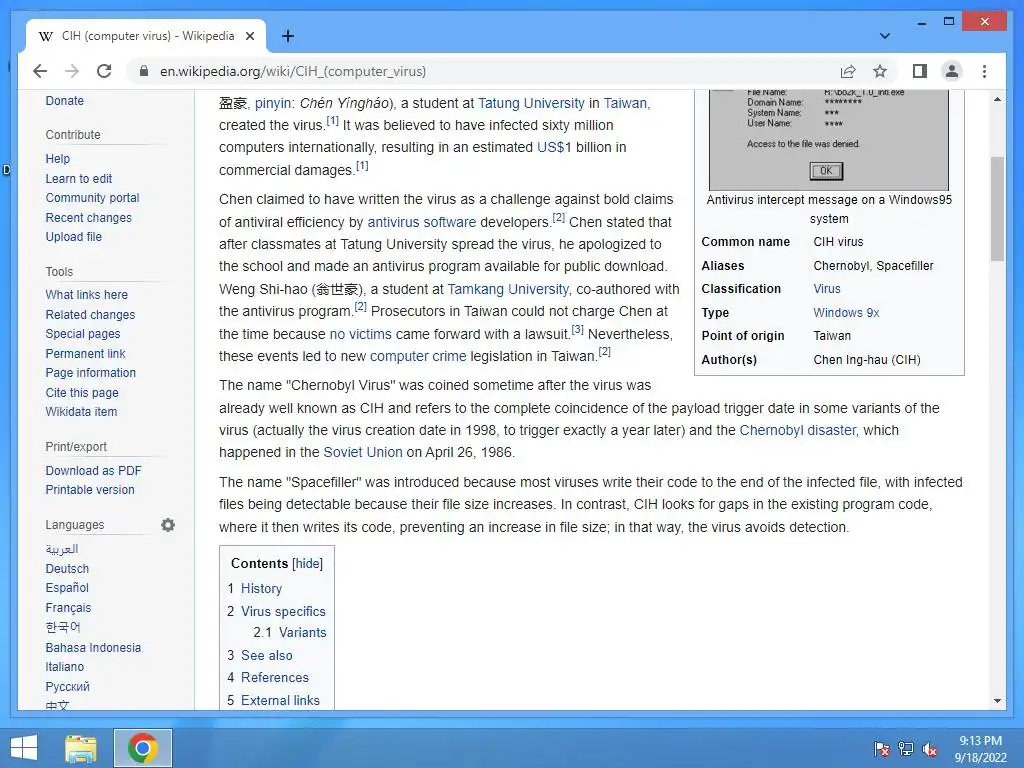
Task: Open the Tatung University article link
Action: (531, 103)
